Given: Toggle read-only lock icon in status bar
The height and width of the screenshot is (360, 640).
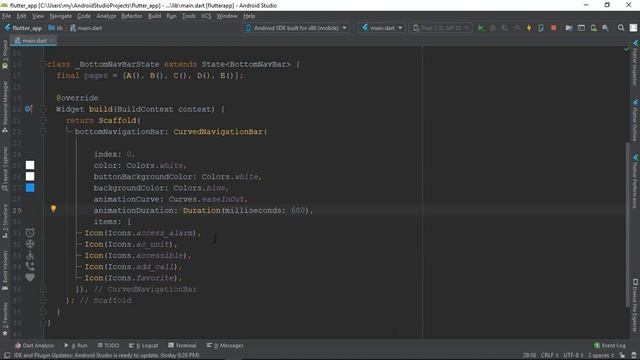Looking at the screenshot, I should pyautogui.click(x=622, y=355).
